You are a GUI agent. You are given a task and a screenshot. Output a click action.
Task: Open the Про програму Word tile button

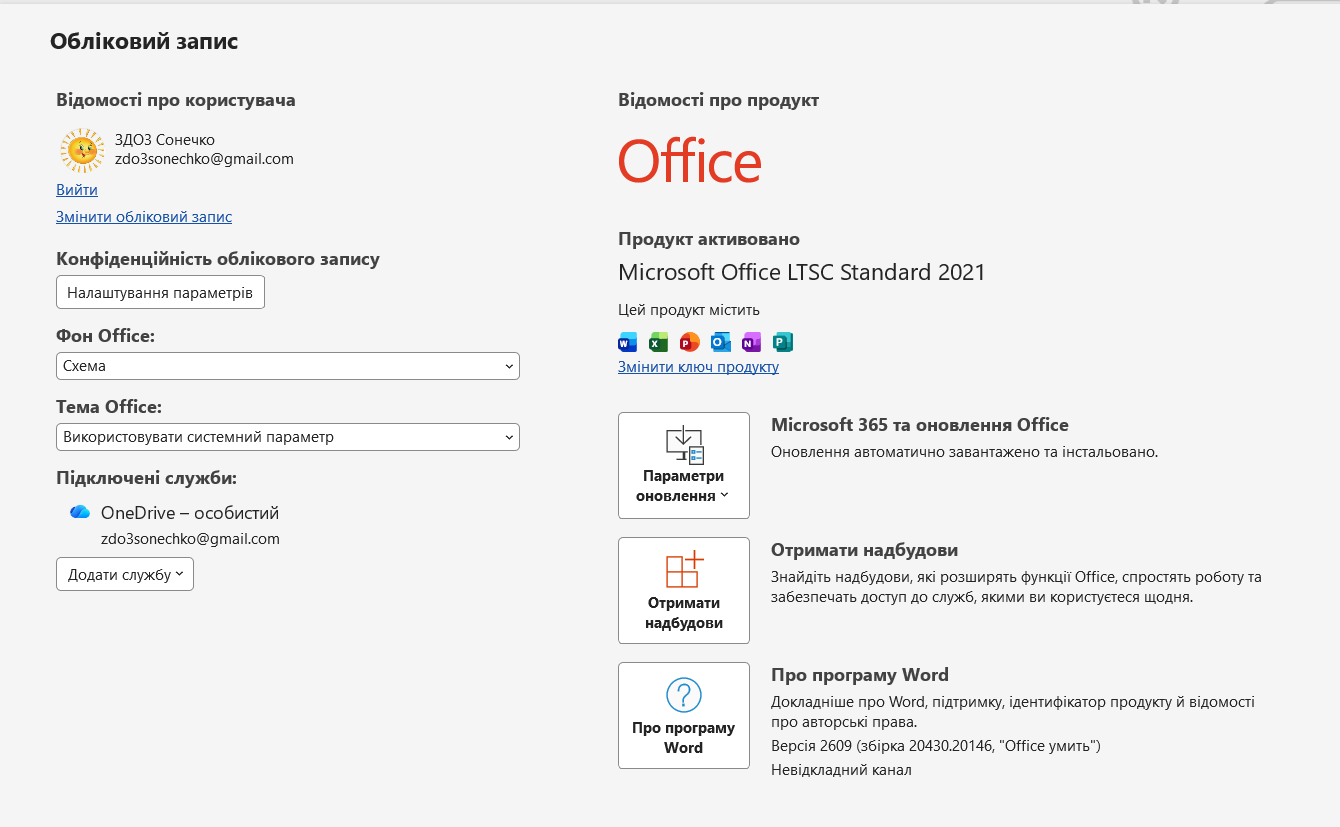684,715
